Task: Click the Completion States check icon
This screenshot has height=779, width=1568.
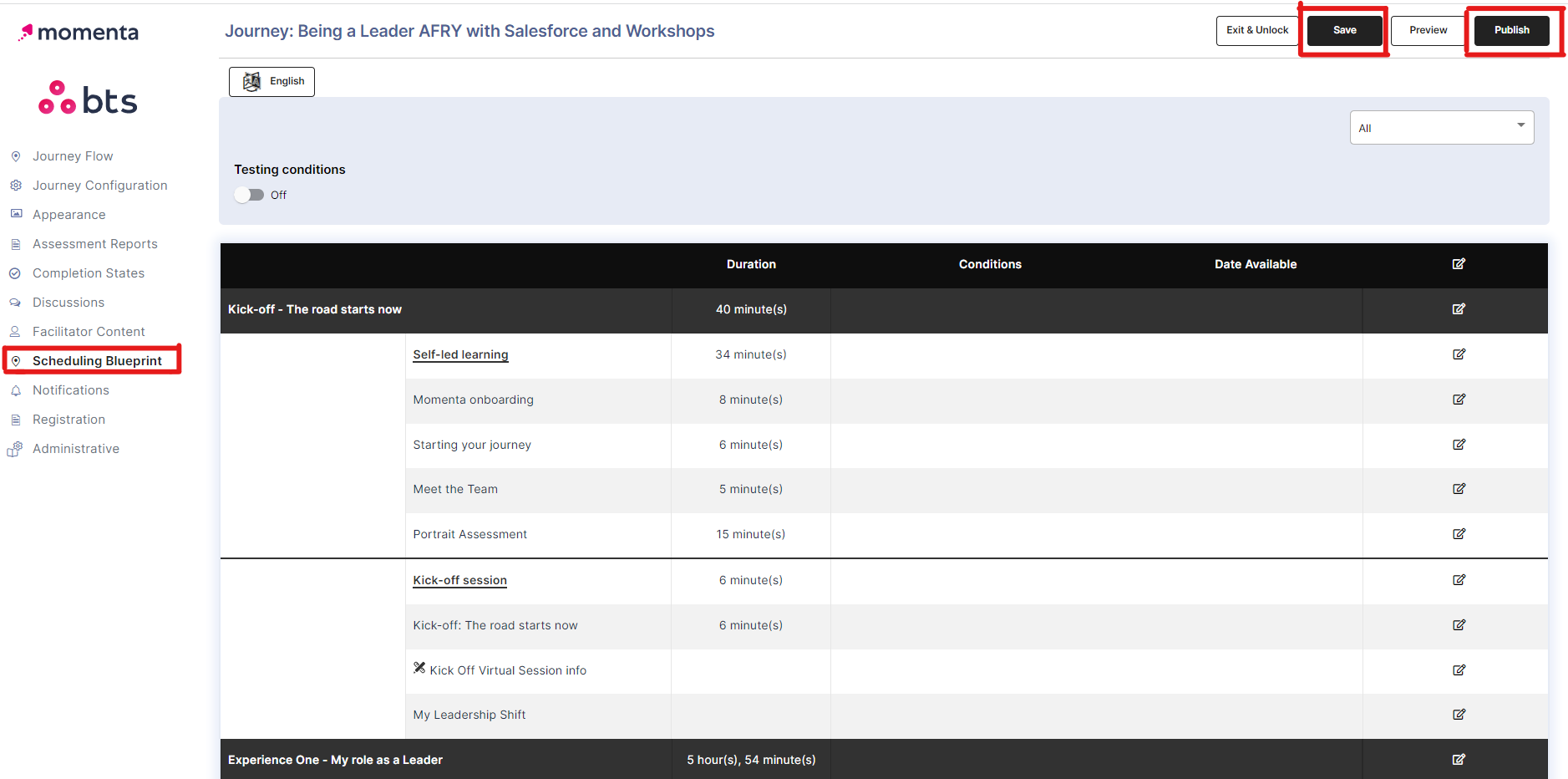Action: tap(15, 273)
